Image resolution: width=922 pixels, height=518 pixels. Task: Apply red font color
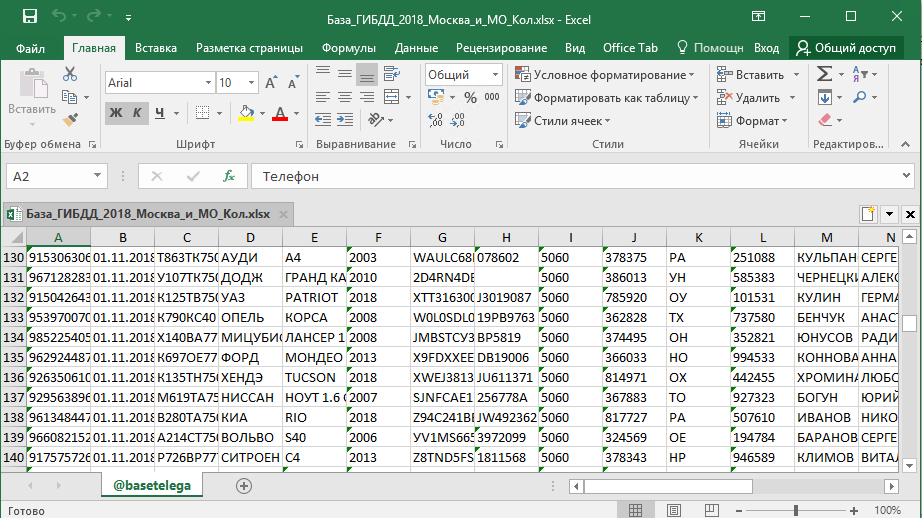280,113
